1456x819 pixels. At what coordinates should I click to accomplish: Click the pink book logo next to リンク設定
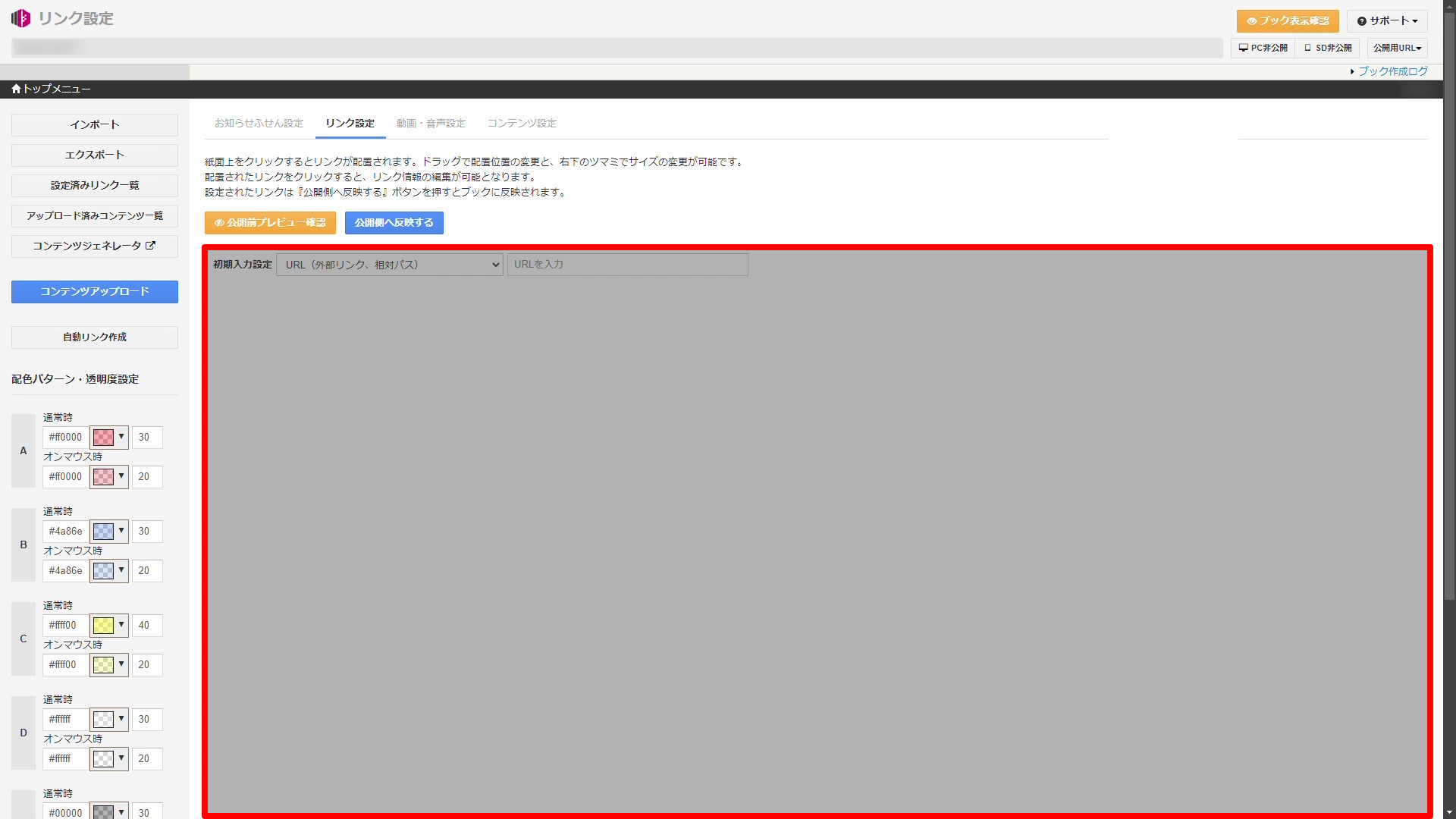pyautogui.click(x=20, y=18)
